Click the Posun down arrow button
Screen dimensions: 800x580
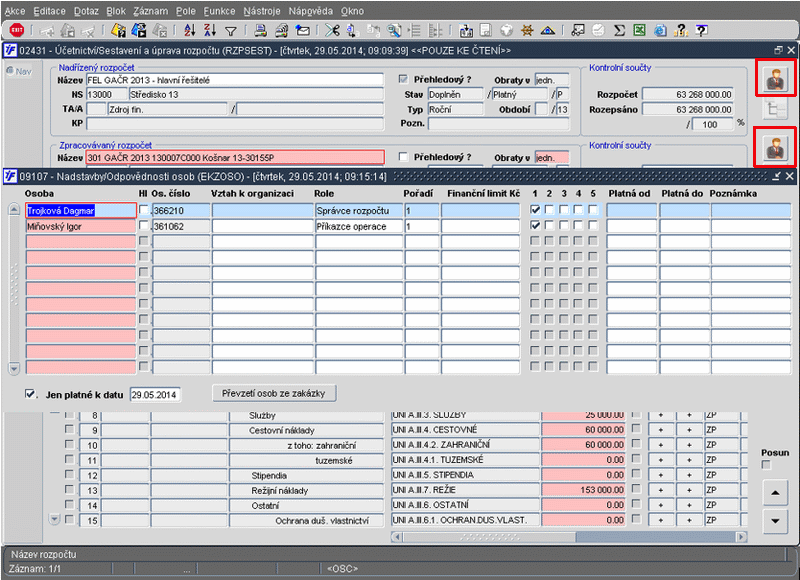[x=774, y=521]
